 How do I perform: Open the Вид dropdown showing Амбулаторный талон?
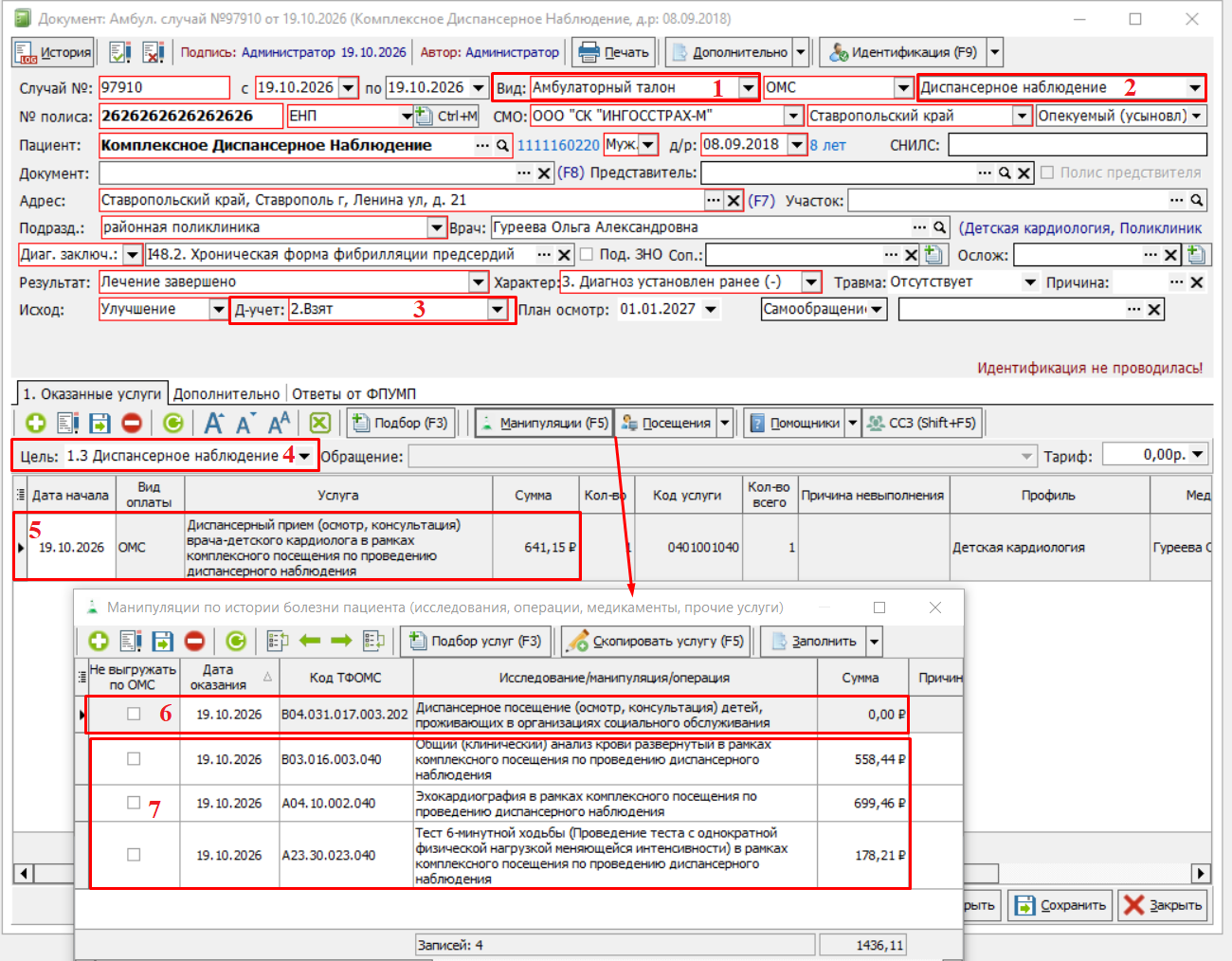click(x=748, y=88)
